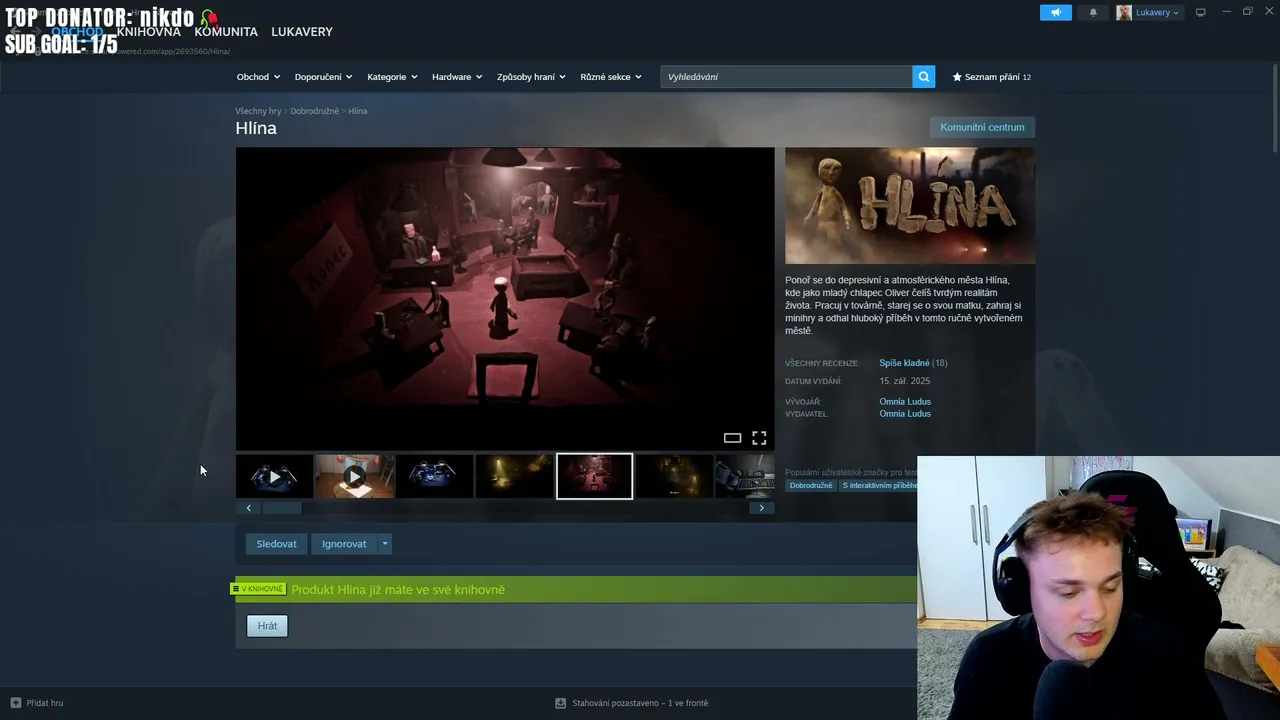Click the Lukavery profile avatar
The width and height of the screenshot is (1280, 720).
click(1124, 12)
